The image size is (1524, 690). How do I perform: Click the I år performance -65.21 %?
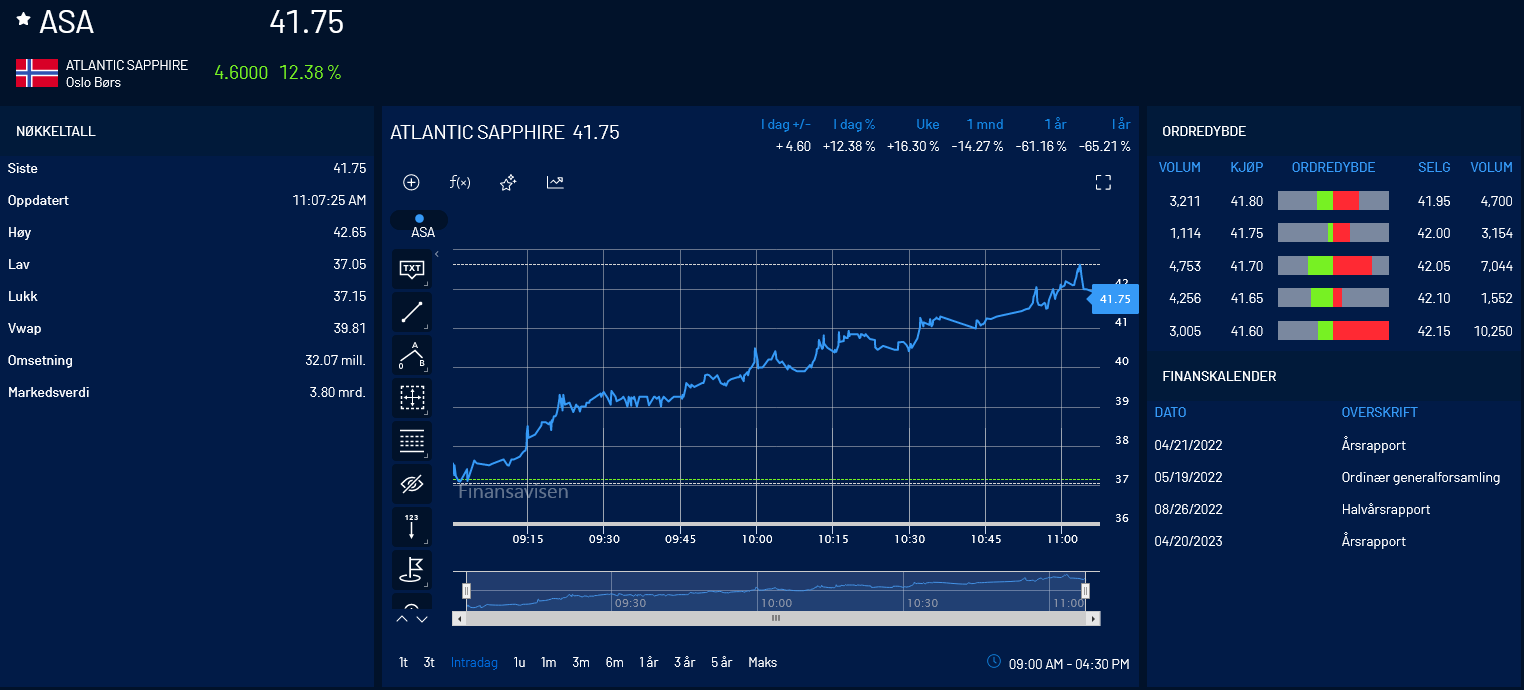click(x=1104, y=146)
